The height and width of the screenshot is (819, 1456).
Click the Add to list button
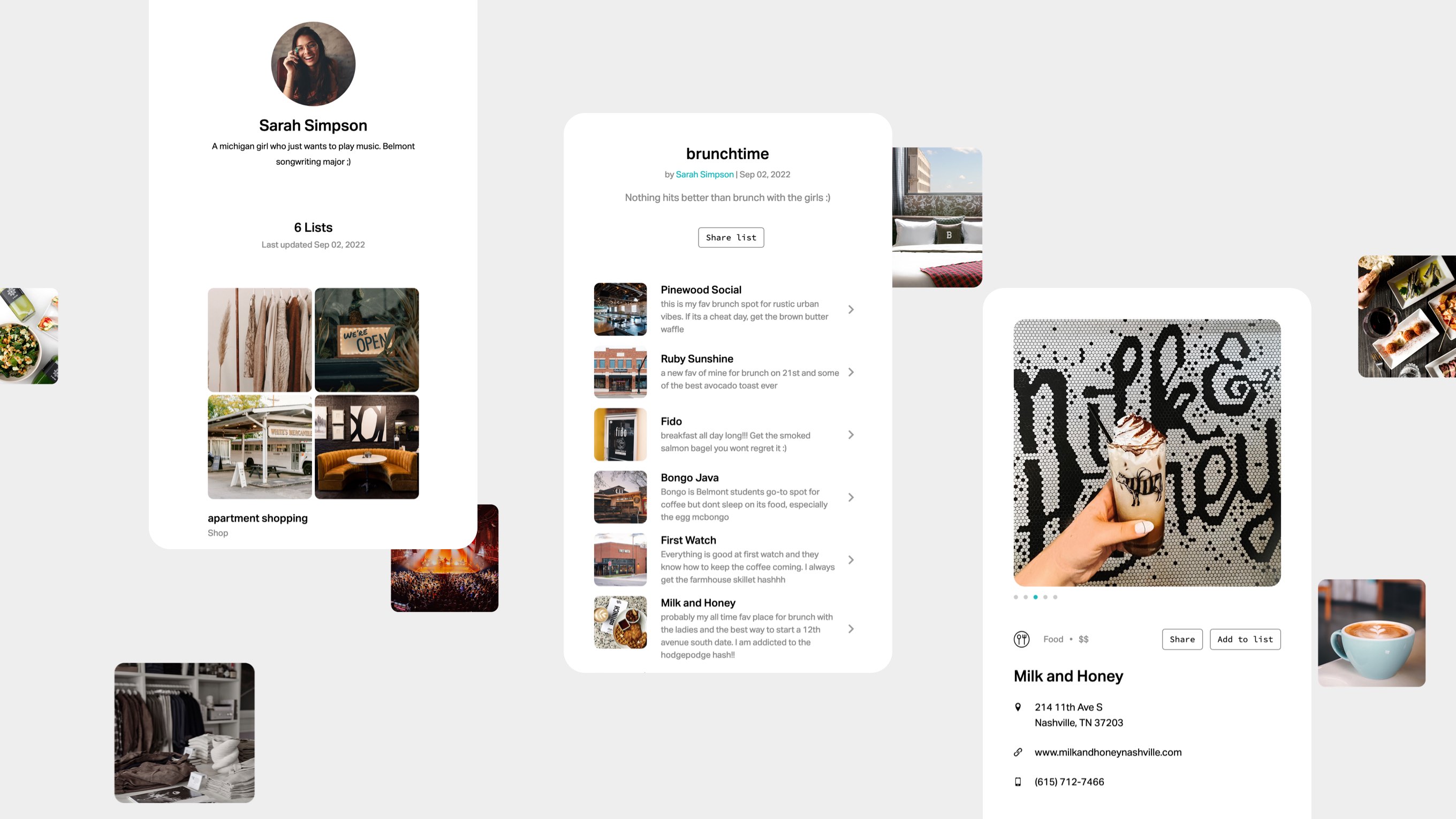point(1245,639)
